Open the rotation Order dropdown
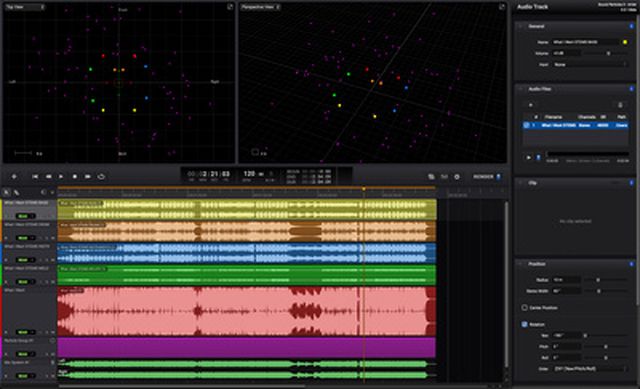 (590, 369)
